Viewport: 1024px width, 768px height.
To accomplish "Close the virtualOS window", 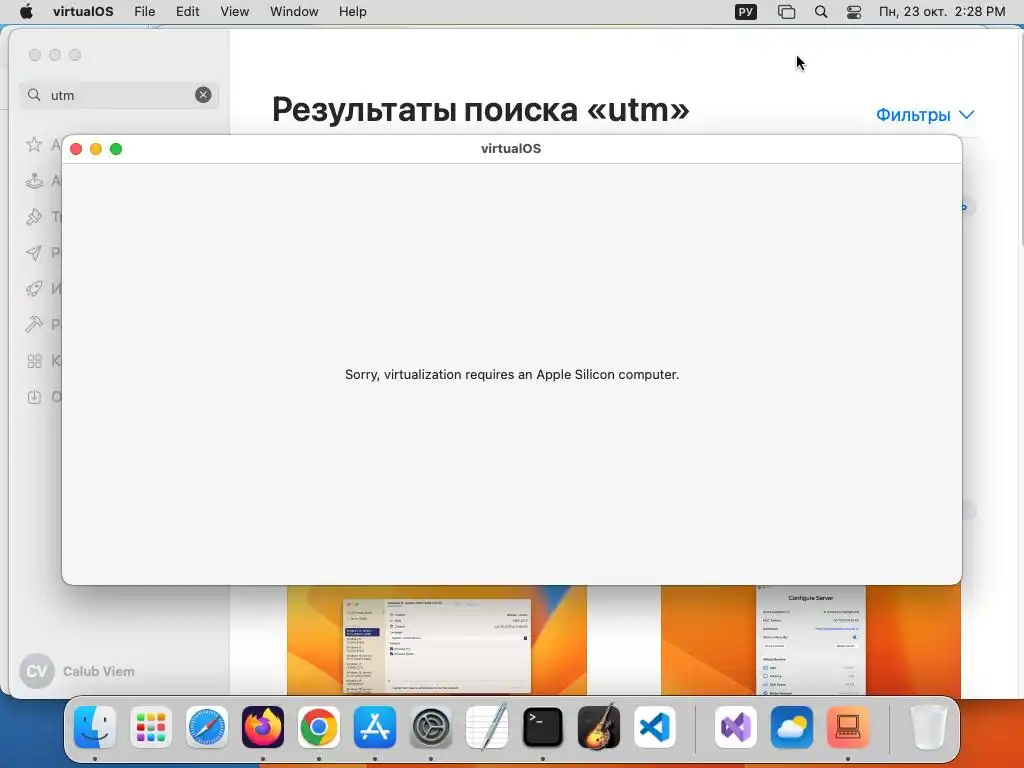I will tap(76, 149).
